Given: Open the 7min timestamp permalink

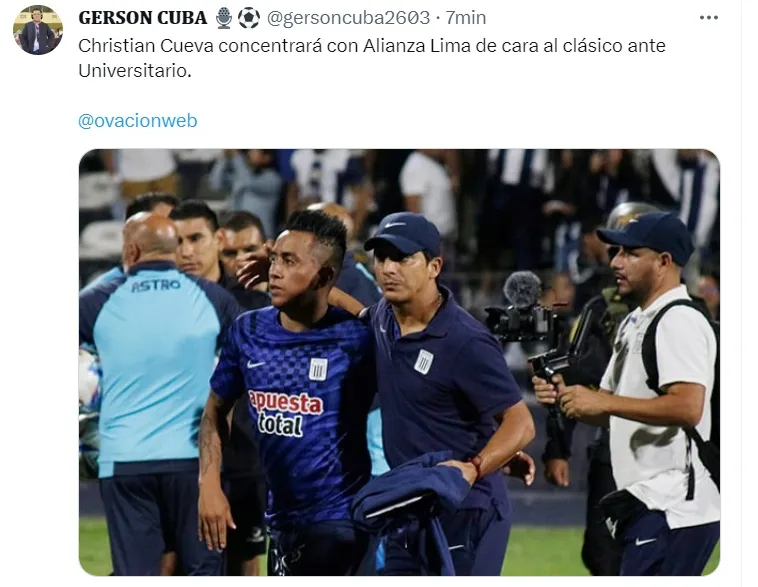Looking at the screenshot, I should [x=466, y=18].
